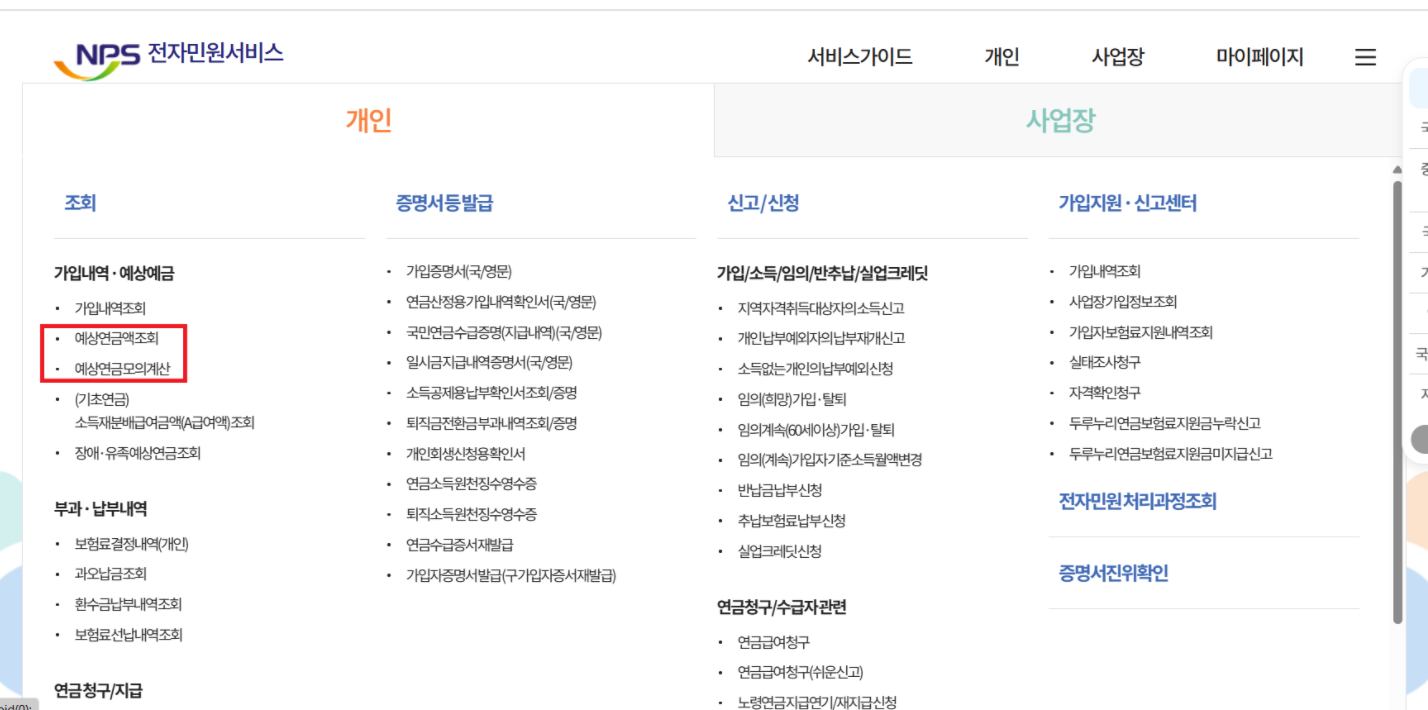Open 연금산정용가입내역확인서(국/영문)

click(x=501, y=302)
